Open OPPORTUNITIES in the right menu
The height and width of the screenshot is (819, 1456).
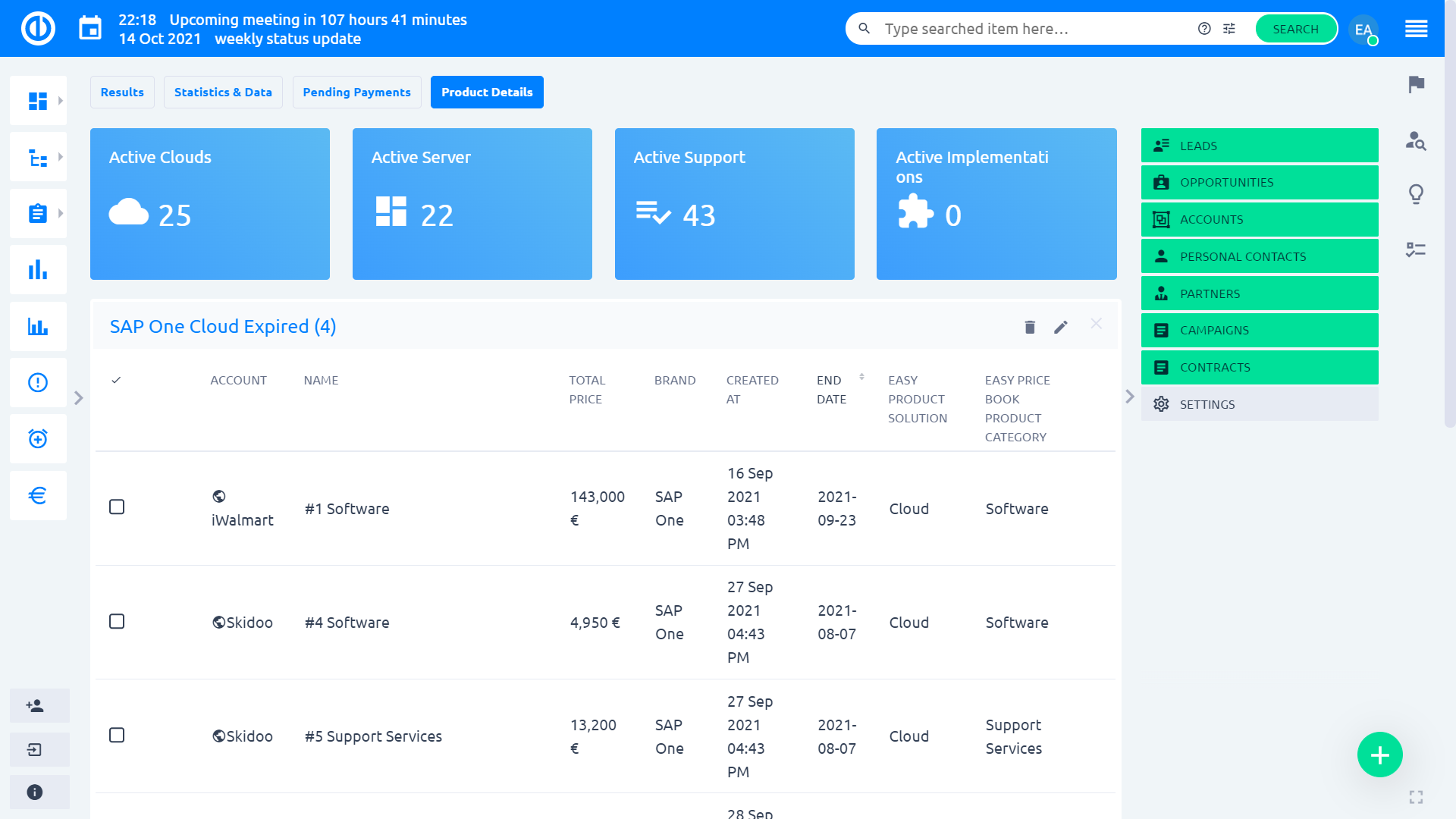1260,182
